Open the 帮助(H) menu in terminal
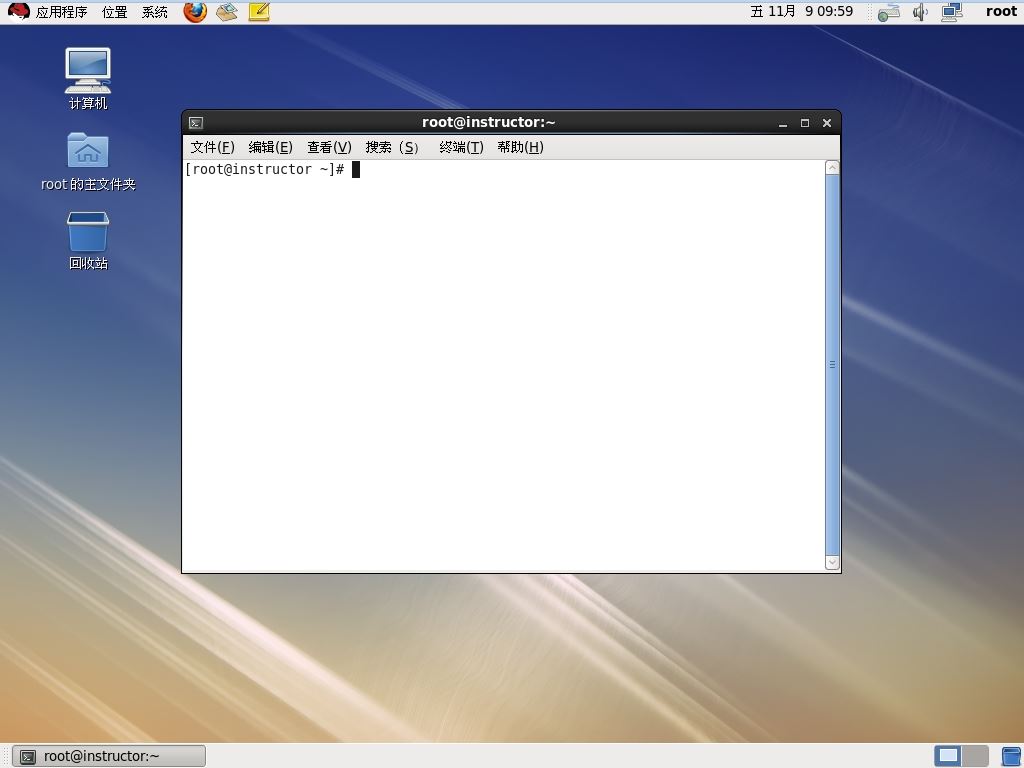Image resolution: width=1024 pixels, height=768 pixels. 520,147
